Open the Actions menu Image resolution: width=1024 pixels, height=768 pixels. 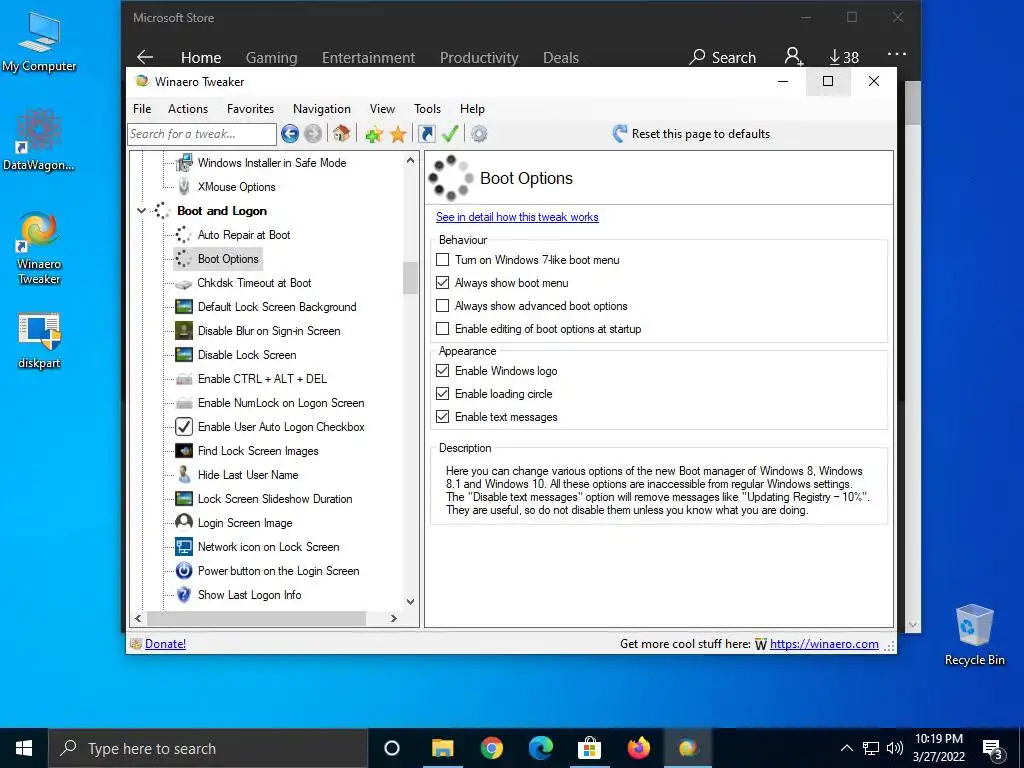click(x=188, y=109)
